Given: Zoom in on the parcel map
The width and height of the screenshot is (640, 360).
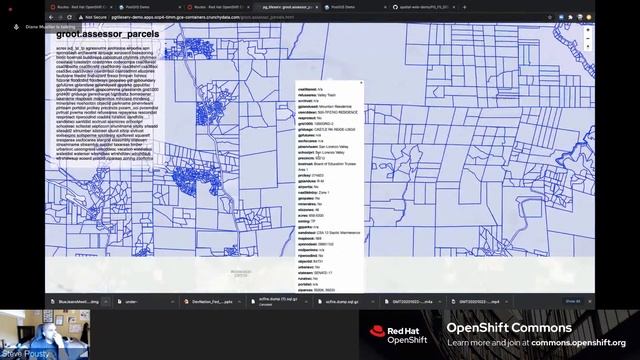Looking at the screenshot, I should (588, 30).
